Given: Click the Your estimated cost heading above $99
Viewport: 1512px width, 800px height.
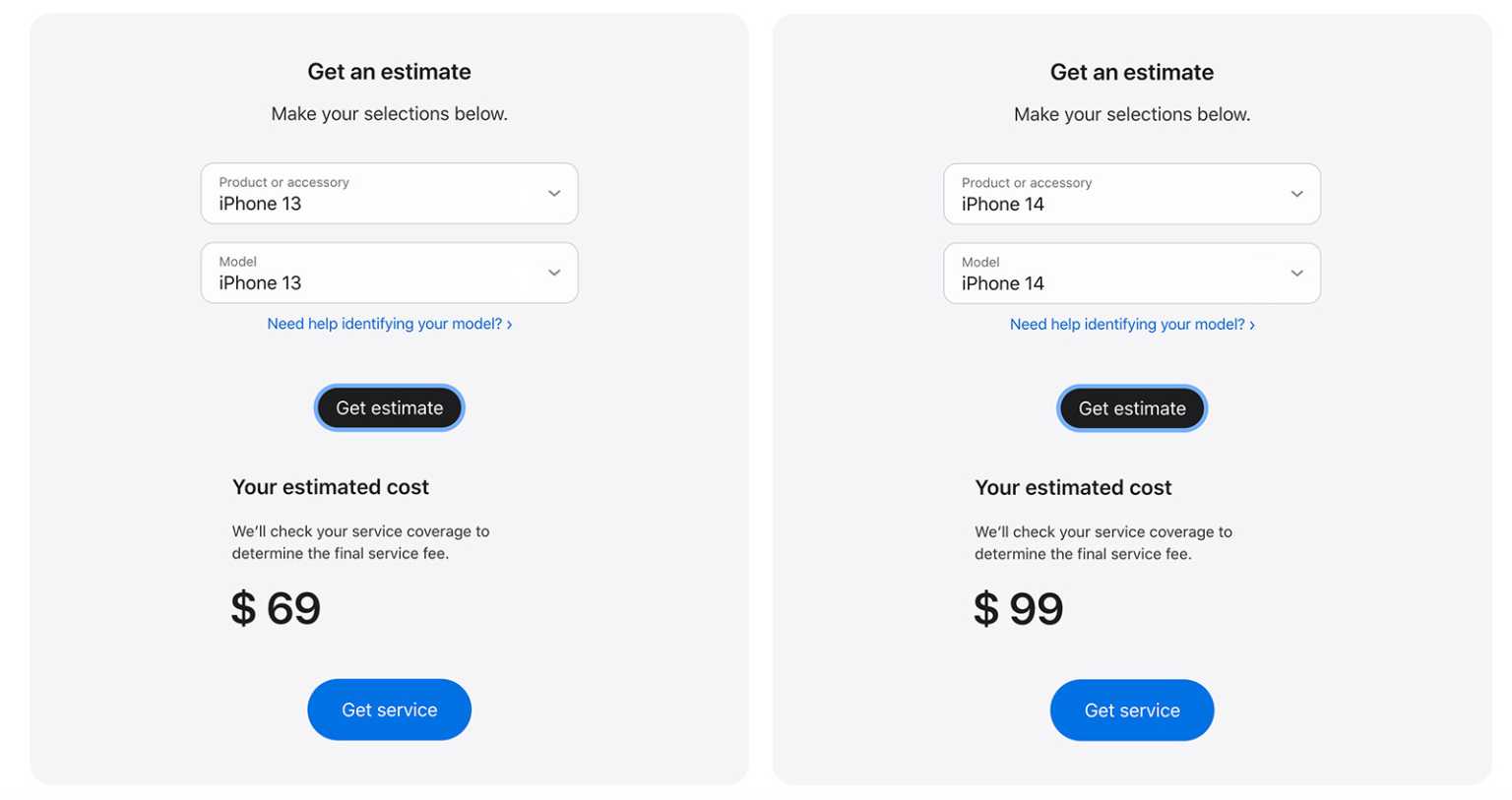Looking at the screenshot, I should coord(1073,488).
